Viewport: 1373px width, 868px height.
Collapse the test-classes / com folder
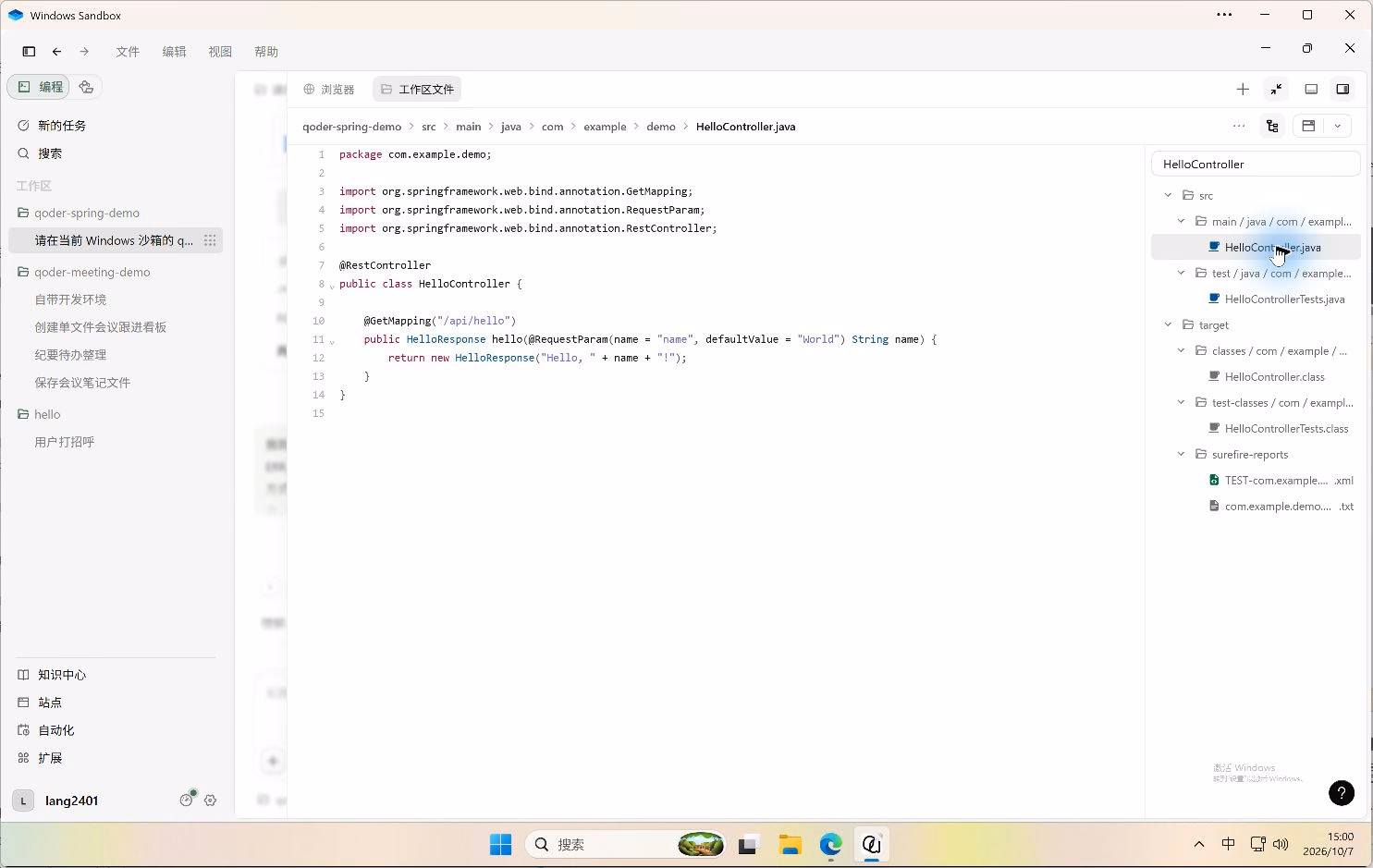(x=1181, y=403)
